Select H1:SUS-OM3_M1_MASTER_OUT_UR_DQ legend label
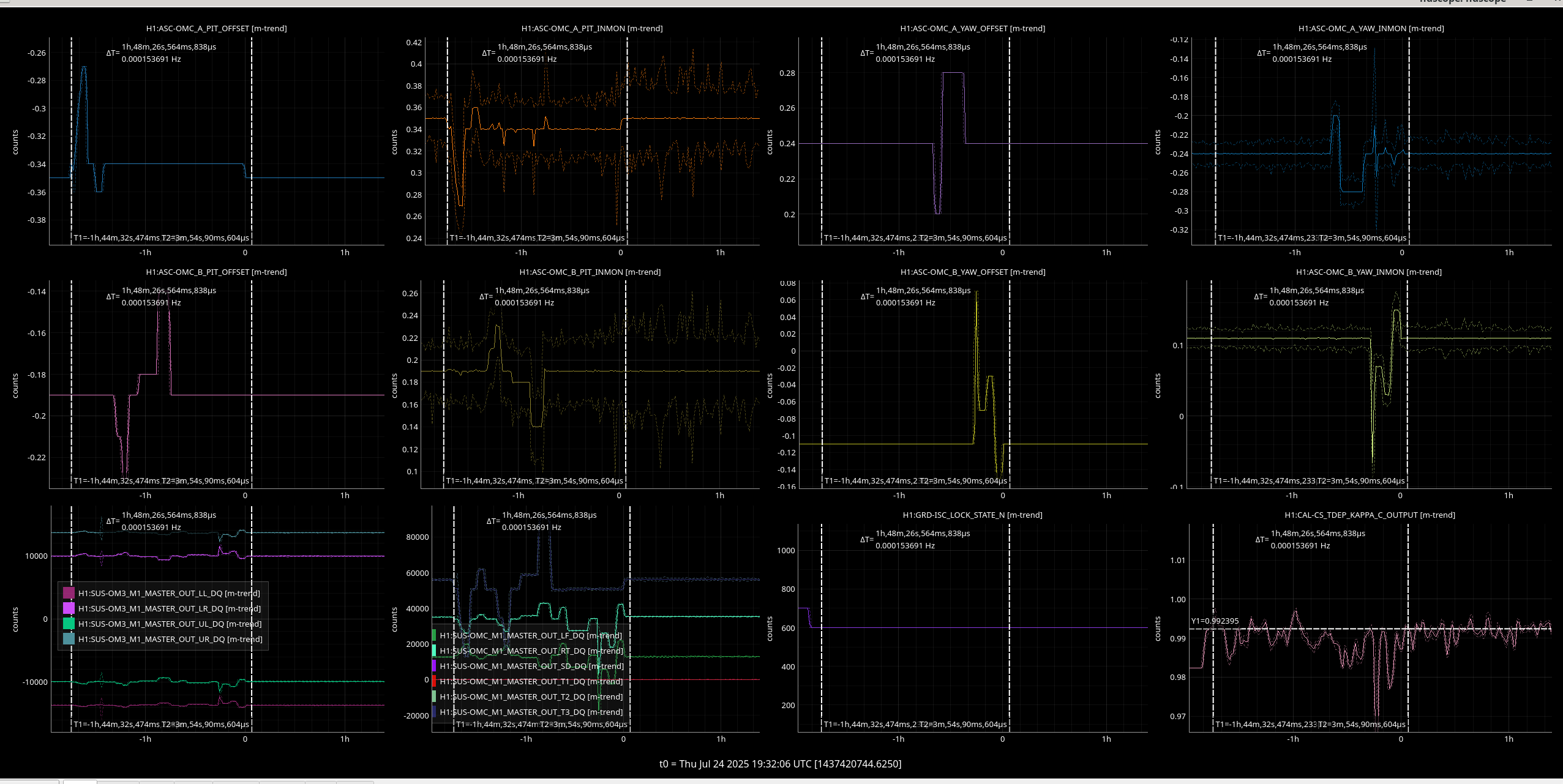This screenshot has height=784, width=1563. (170, 639)
